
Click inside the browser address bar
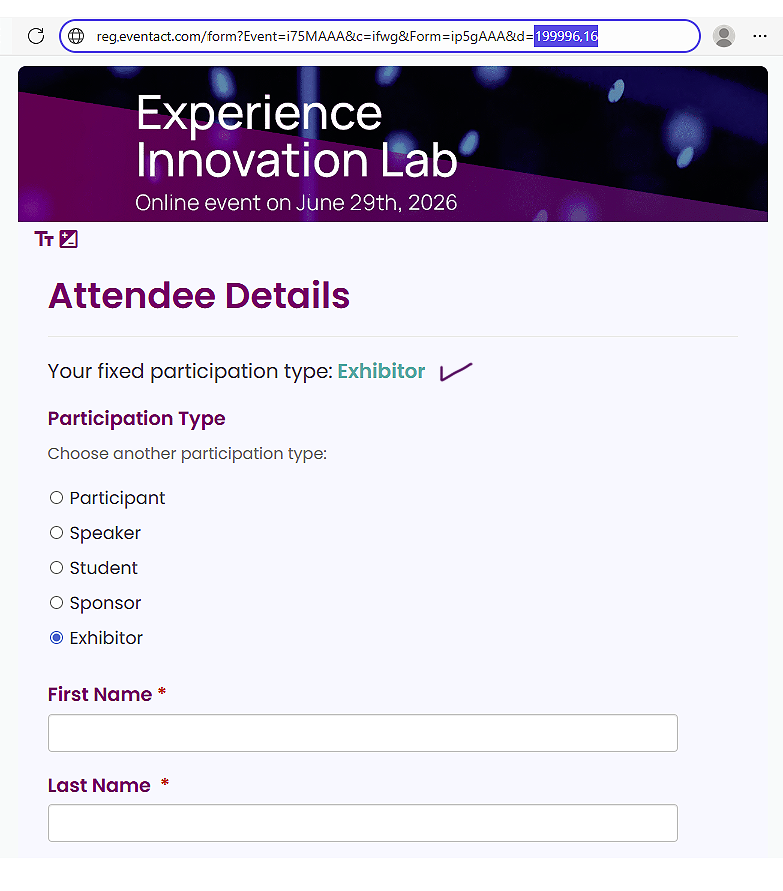(x=300, y=35)
